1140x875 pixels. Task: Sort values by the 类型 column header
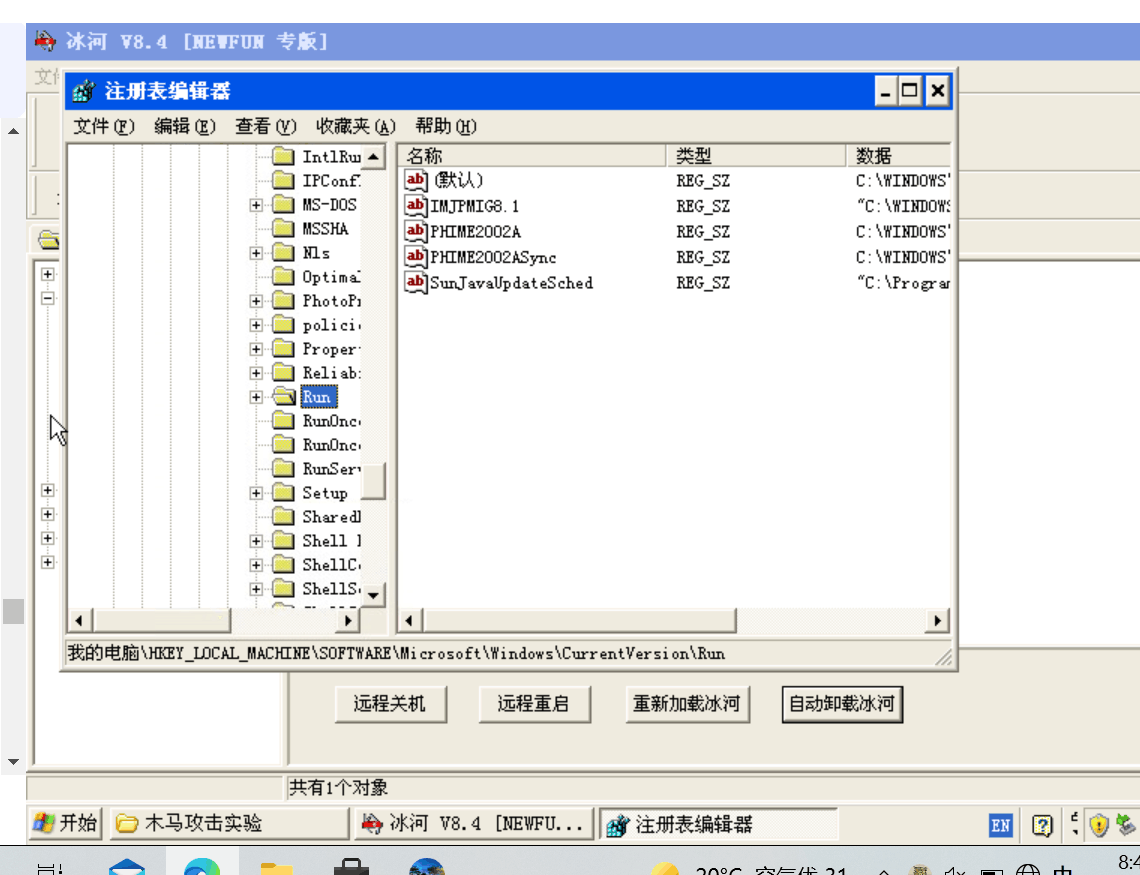(x=756, y=156)
